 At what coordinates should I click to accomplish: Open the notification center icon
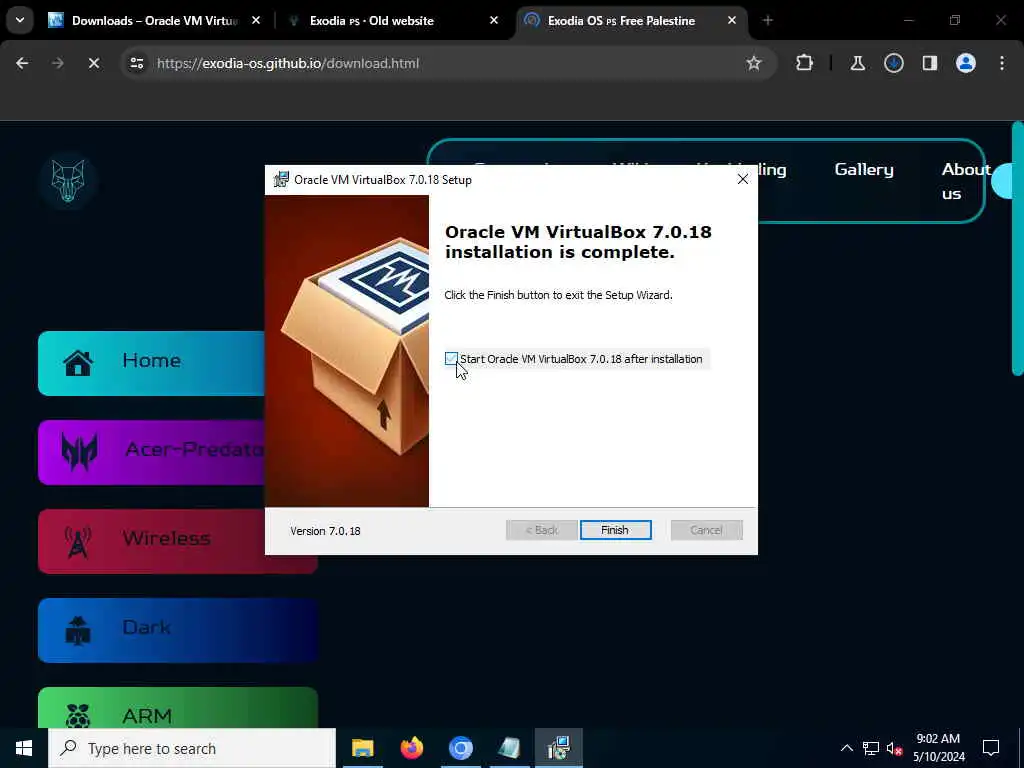tap(991, 748)
